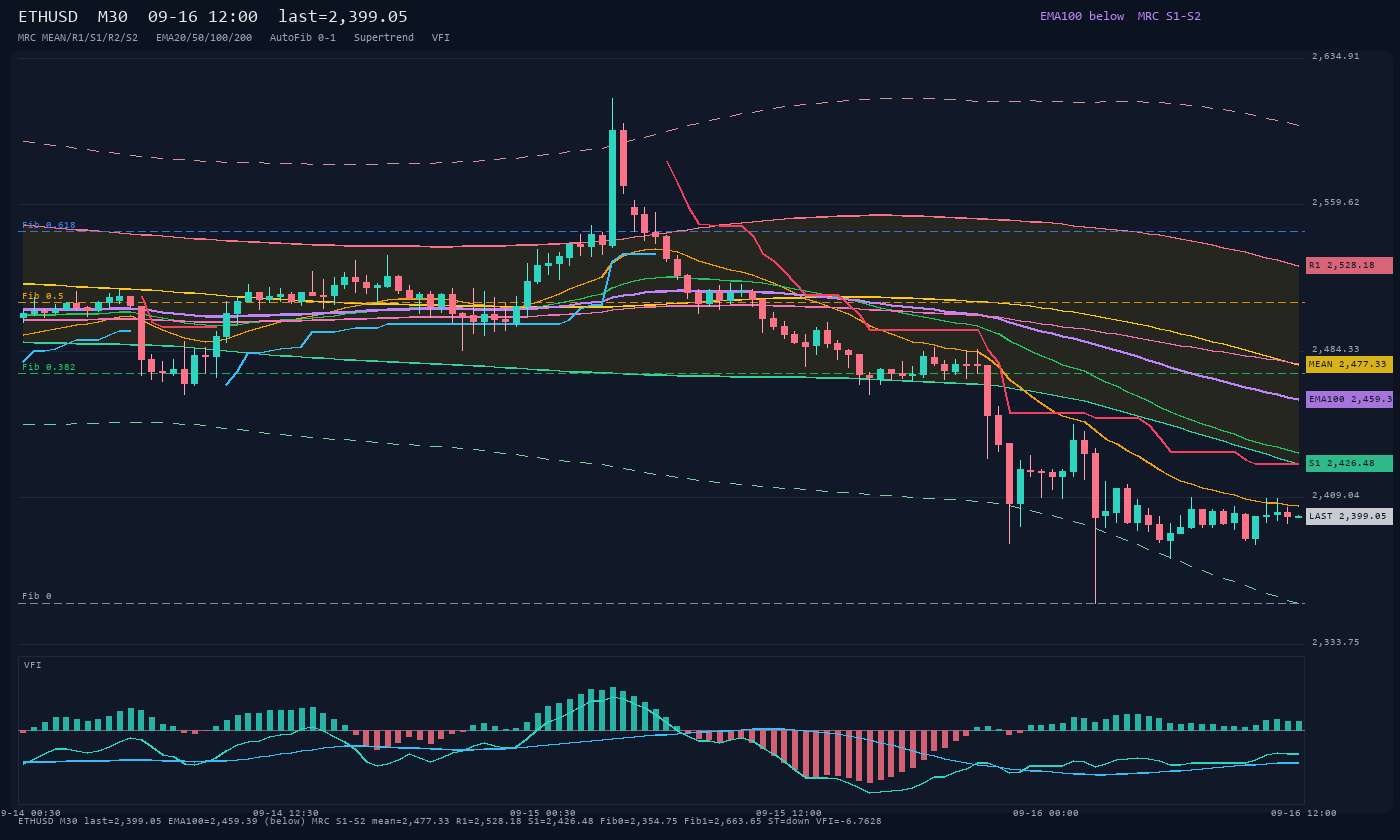Click the 09-15 12:00 time axis label

coord(789,813)
